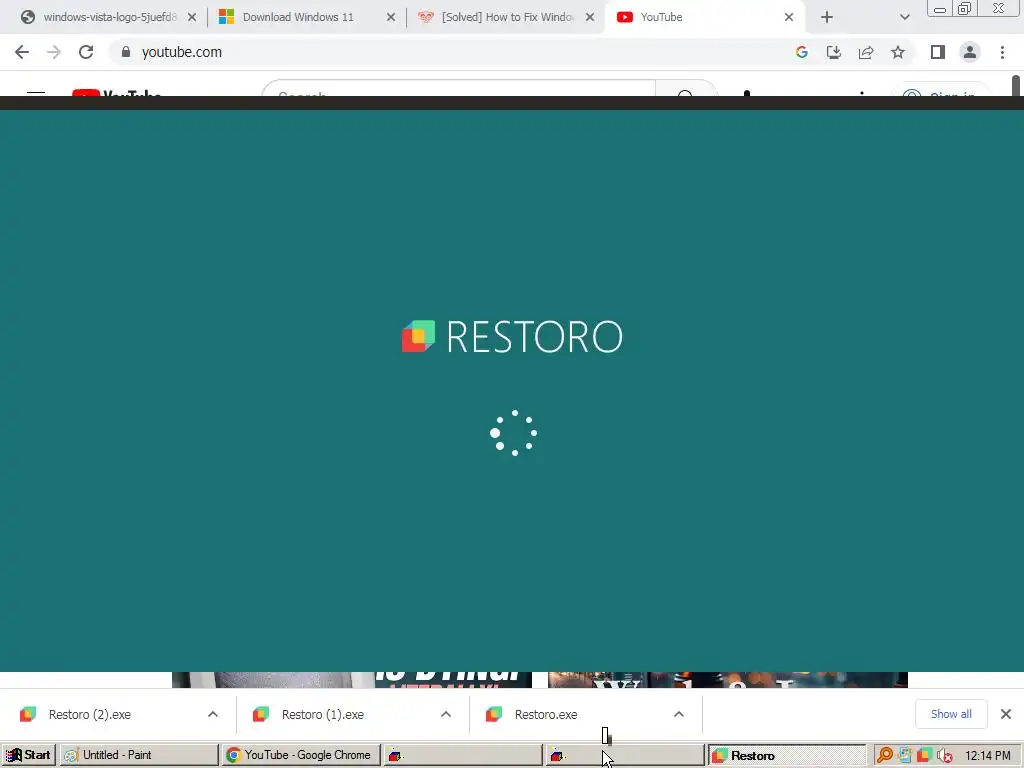Open the Chrome profile avatar
The image size is (1024, 768).
point(970,52)
